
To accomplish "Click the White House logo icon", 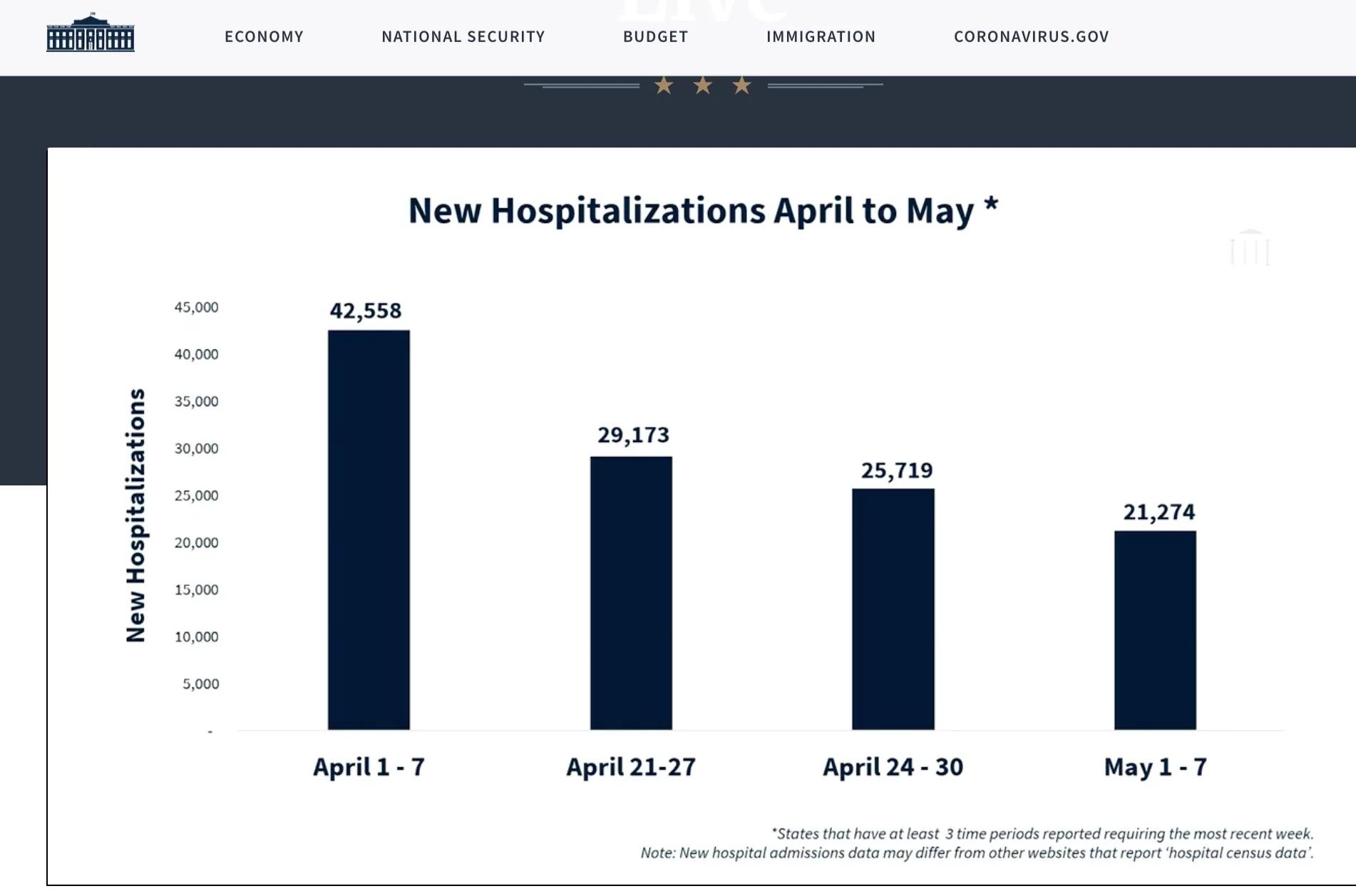I will pos(91,33).
